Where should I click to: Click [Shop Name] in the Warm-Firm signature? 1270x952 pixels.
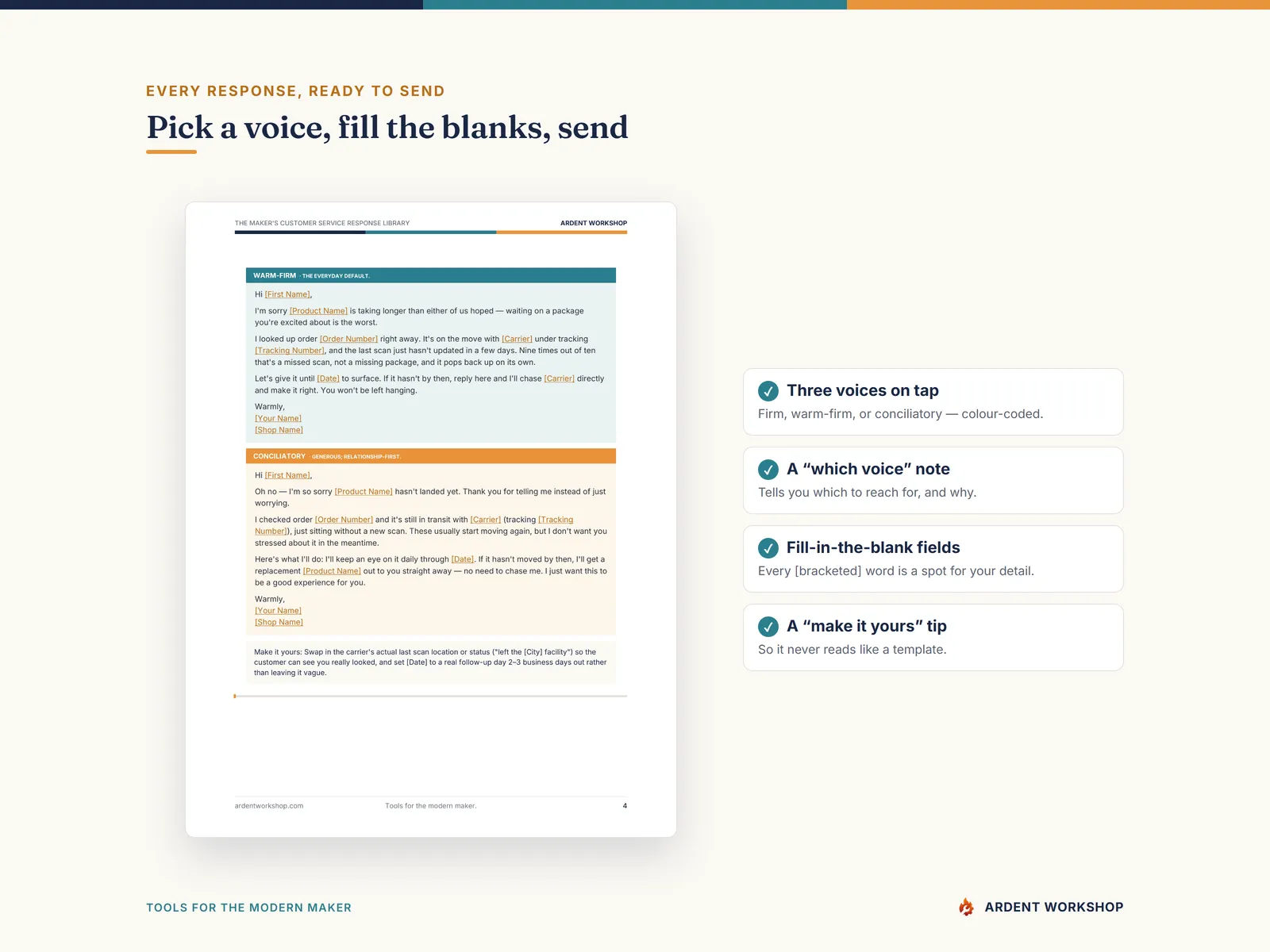(x=279, y=430)
